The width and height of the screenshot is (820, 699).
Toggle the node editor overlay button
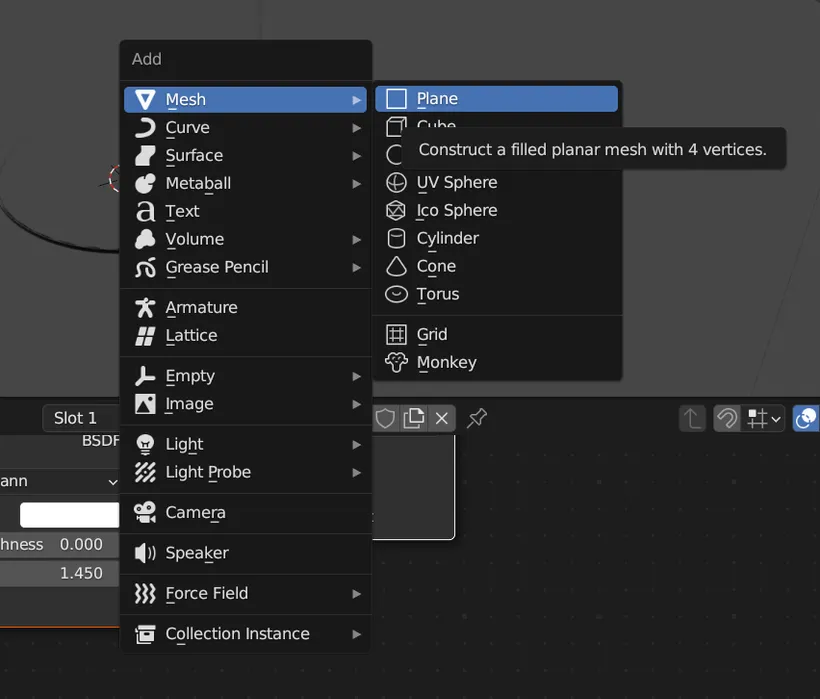(806, 419)
